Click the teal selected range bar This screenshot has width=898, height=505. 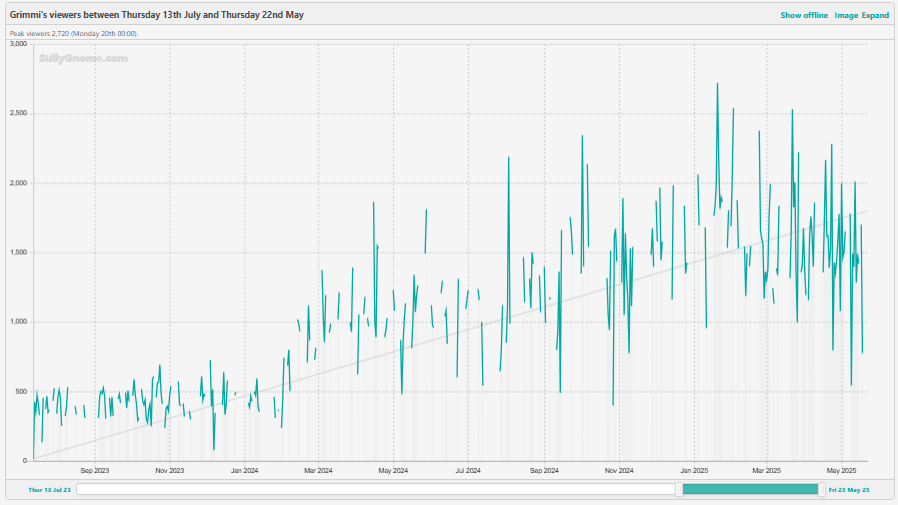click(x=750, y=489)
